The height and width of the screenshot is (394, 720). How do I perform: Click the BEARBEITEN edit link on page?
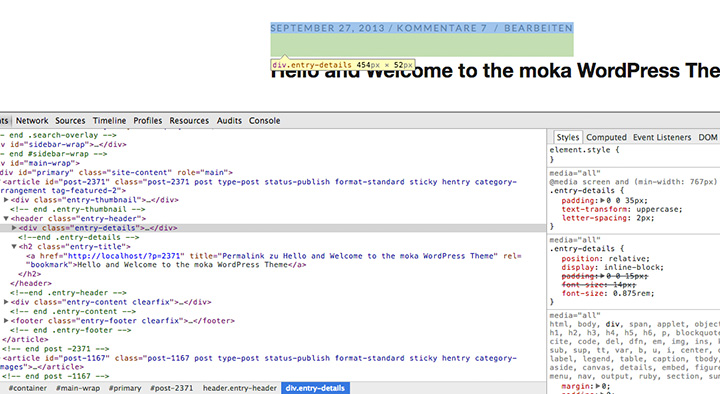(x=538, y=28)
